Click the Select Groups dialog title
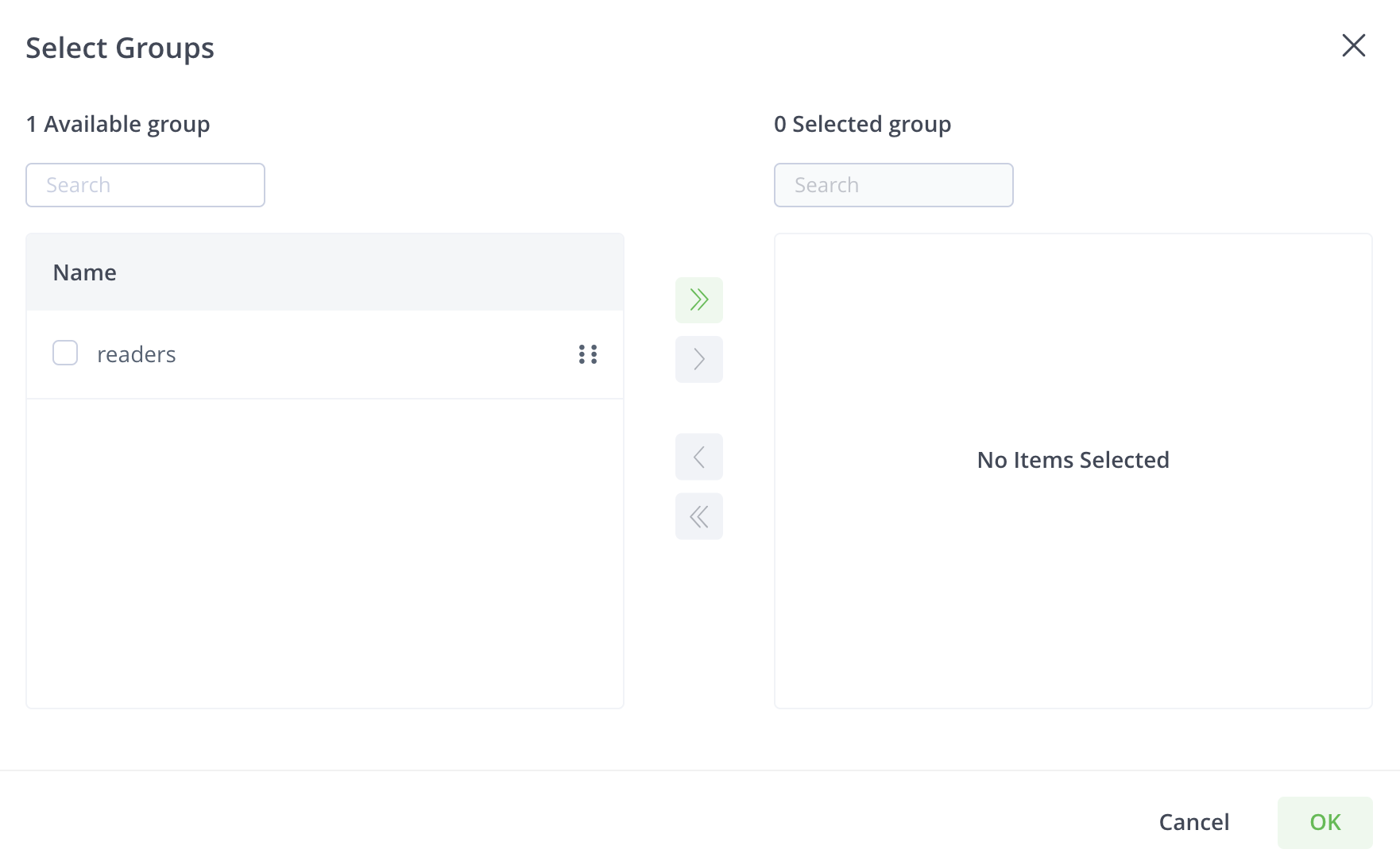1400x861 pixels. (120, 48)
